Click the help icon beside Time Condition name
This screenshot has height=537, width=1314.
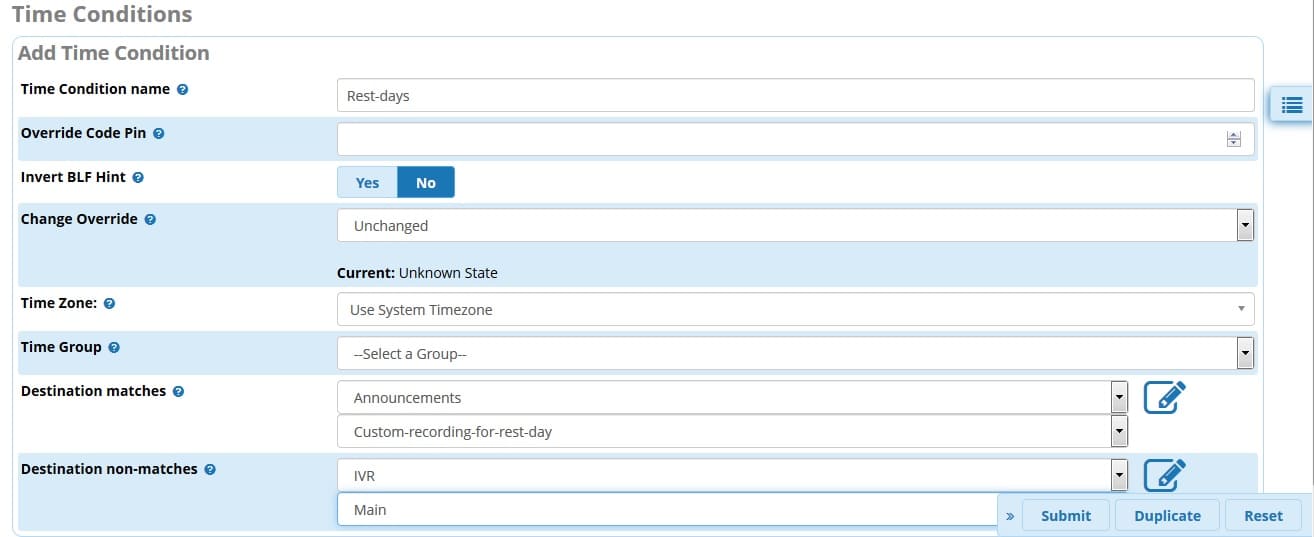pyautogui.click(x=182, y=89)
